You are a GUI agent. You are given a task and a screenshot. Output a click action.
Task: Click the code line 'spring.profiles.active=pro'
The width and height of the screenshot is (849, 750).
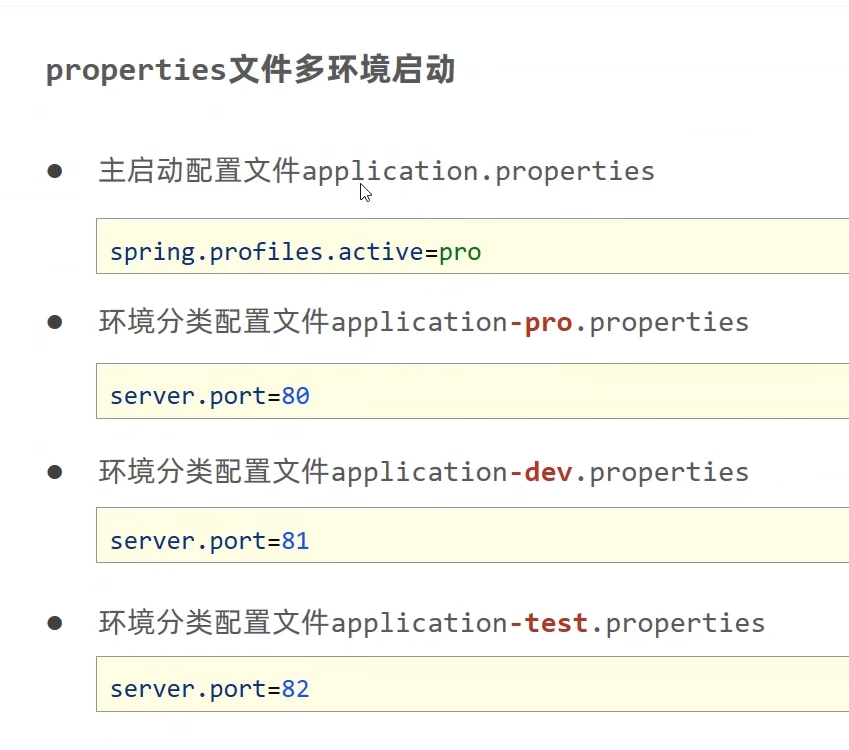click(x=296, y=252)
